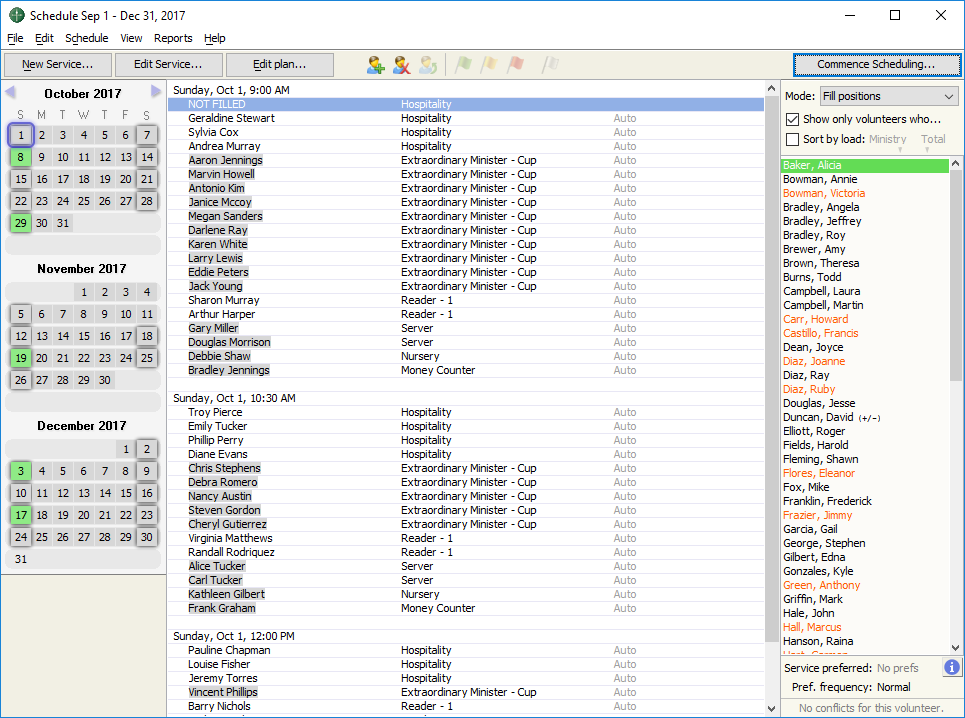Click the remove volunteer icon with red X
The image size is (965, 718).
pyautogui.click(x=402, y=65)
